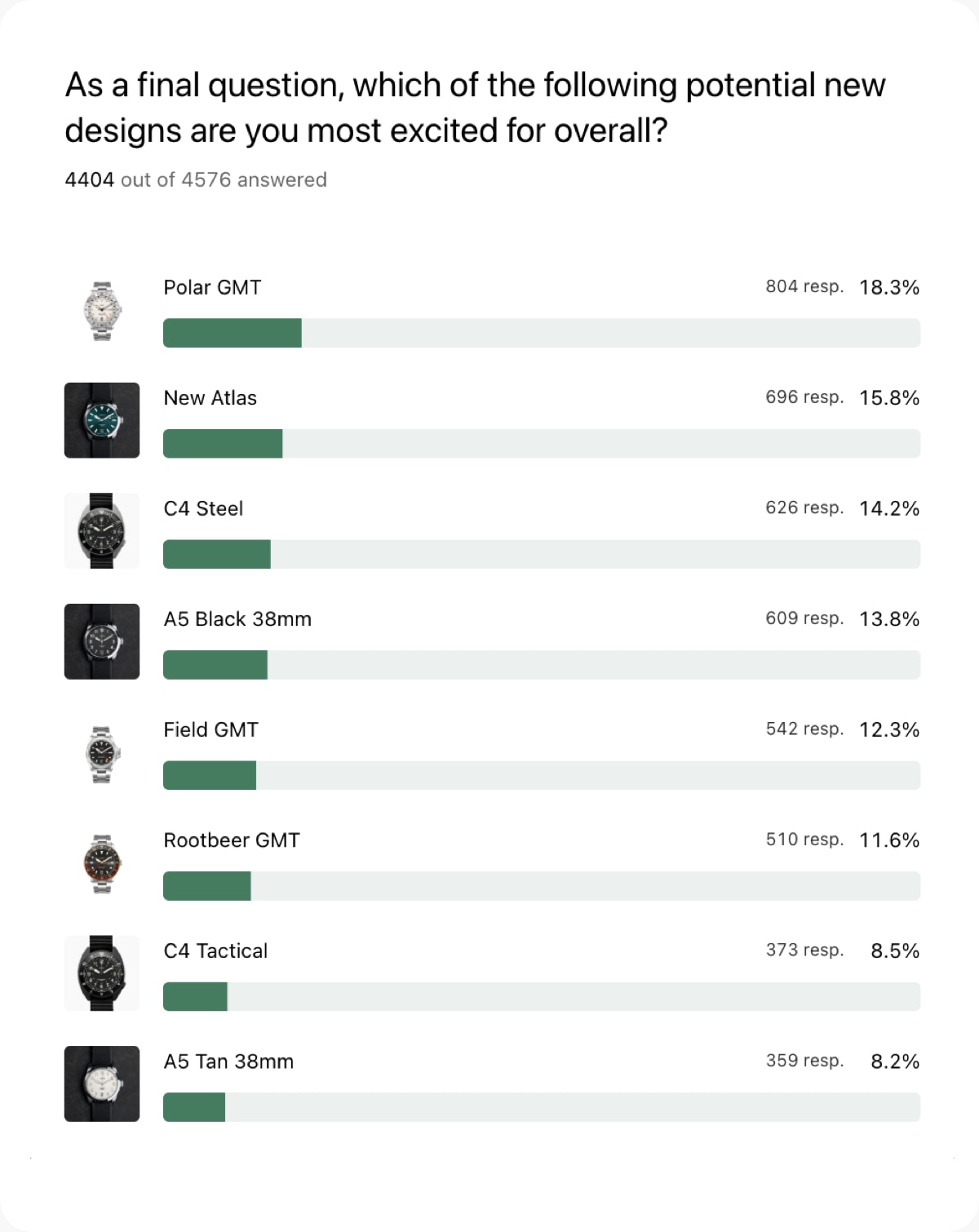
Task: Click the New Atlas result bar
Action: pos(542,444)
